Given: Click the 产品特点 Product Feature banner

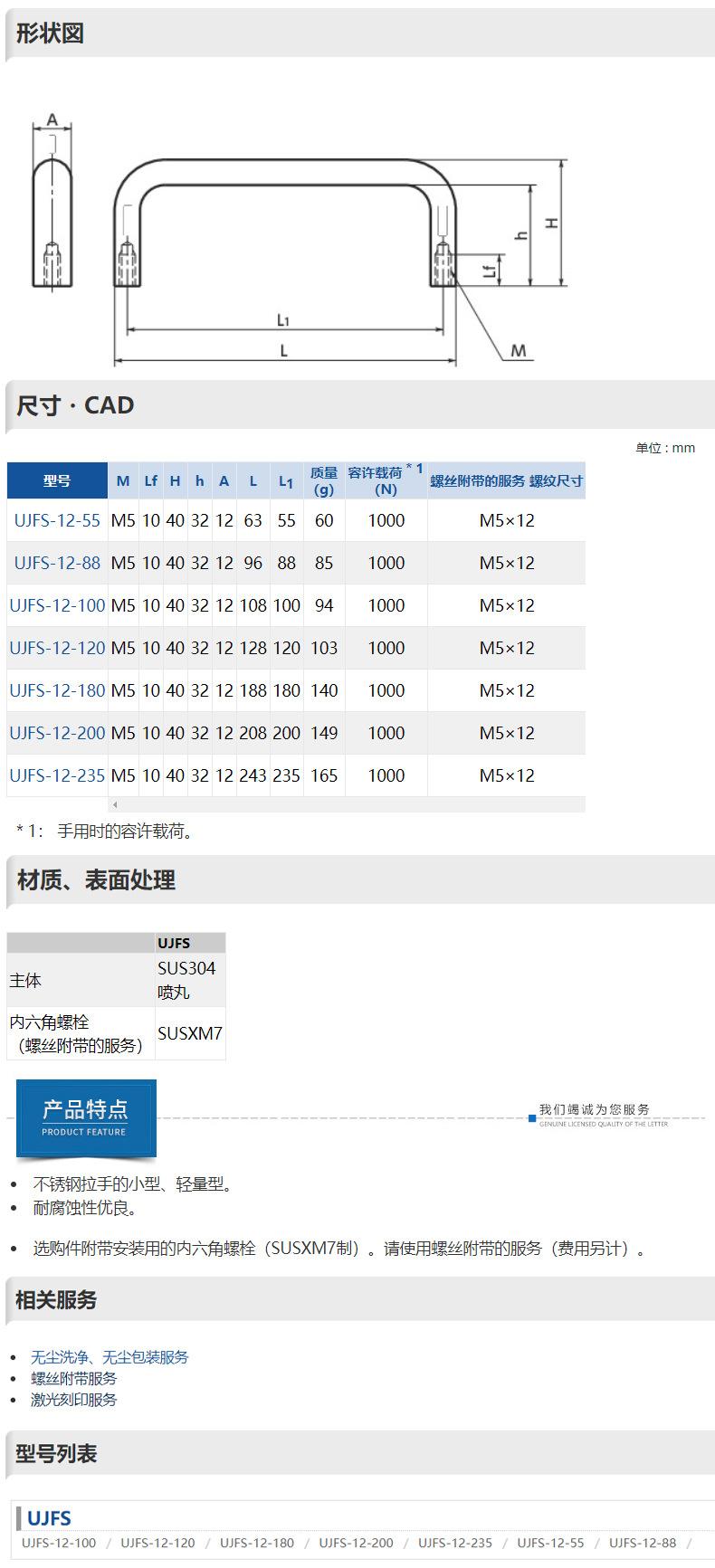Looking at the screenshot, I should point(86,1117).
